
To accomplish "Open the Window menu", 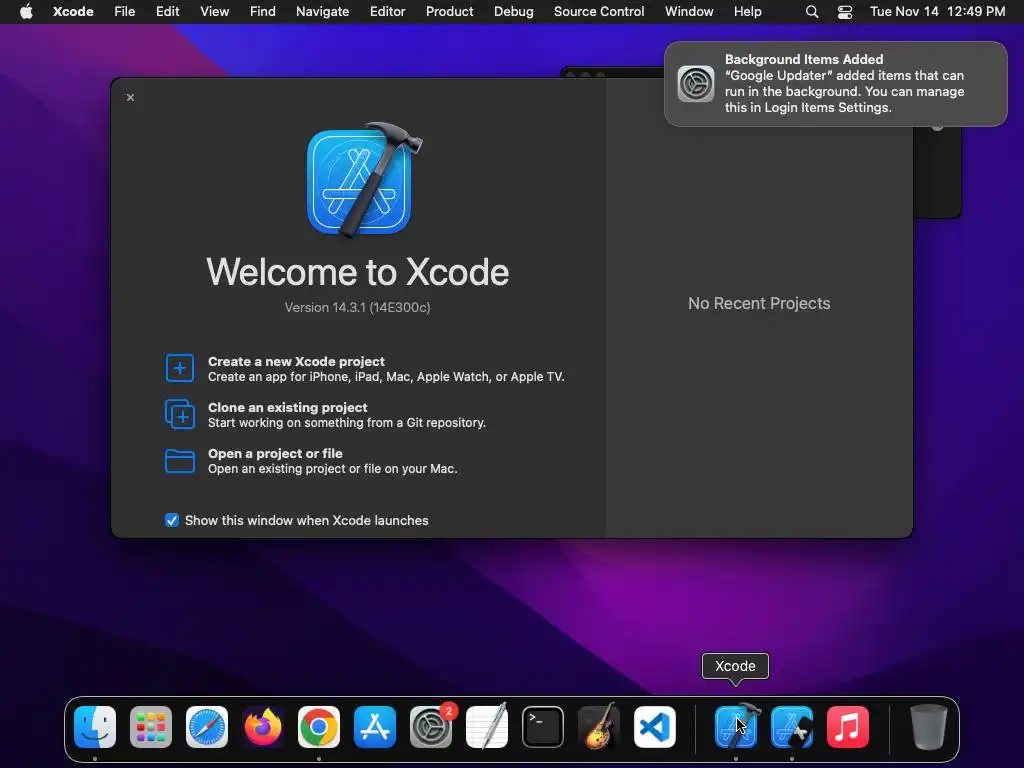I will tap(689, 11).
